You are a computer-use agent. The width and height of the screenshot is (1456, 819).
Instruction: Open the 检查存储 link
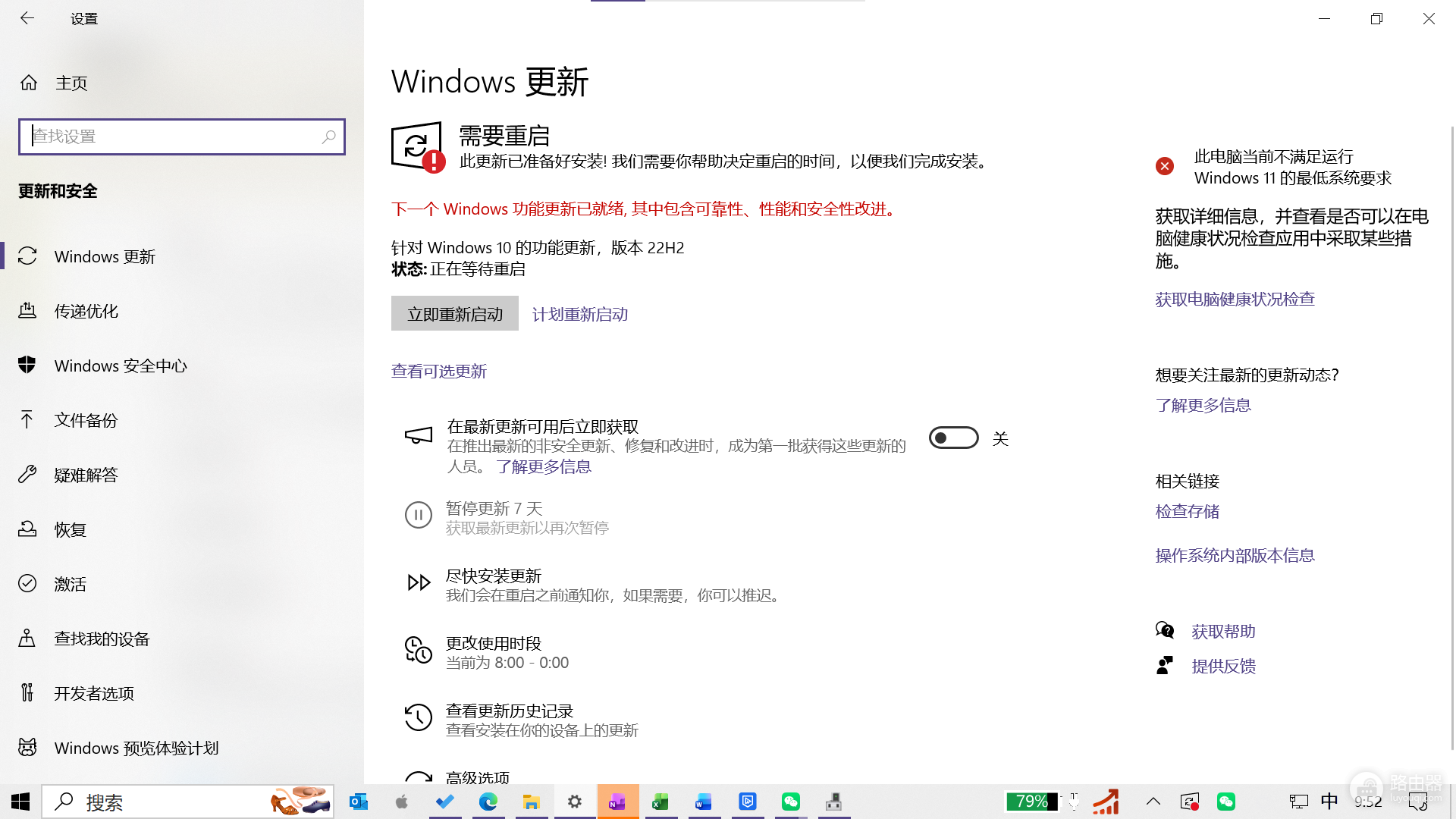coord(1188,511)
